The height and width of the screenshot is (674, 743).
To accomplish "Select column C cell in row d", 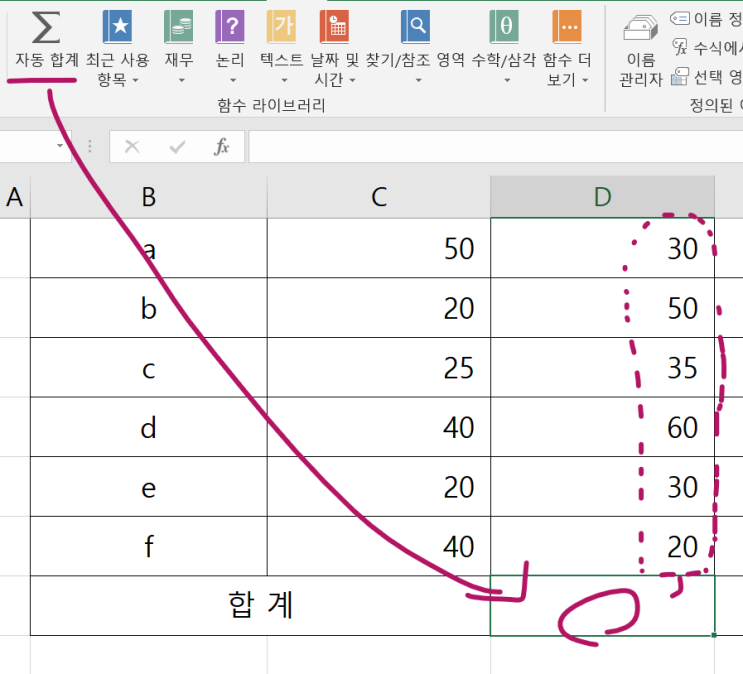I will click(379, 427).
